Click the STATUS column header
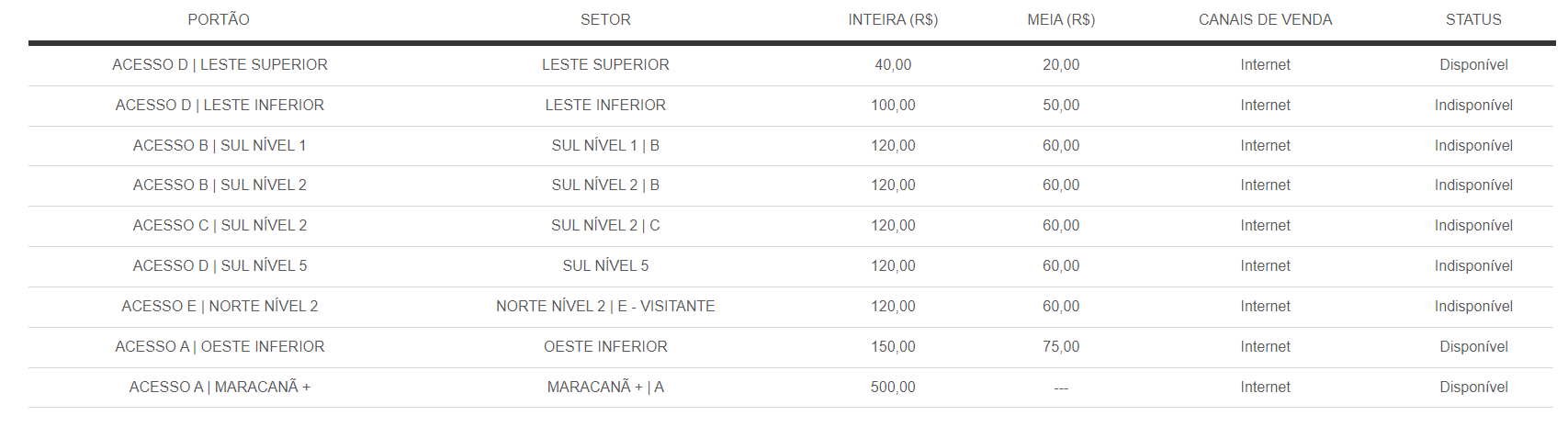The height and width of the screenshot is (427, 1568). pos(1473,19)
